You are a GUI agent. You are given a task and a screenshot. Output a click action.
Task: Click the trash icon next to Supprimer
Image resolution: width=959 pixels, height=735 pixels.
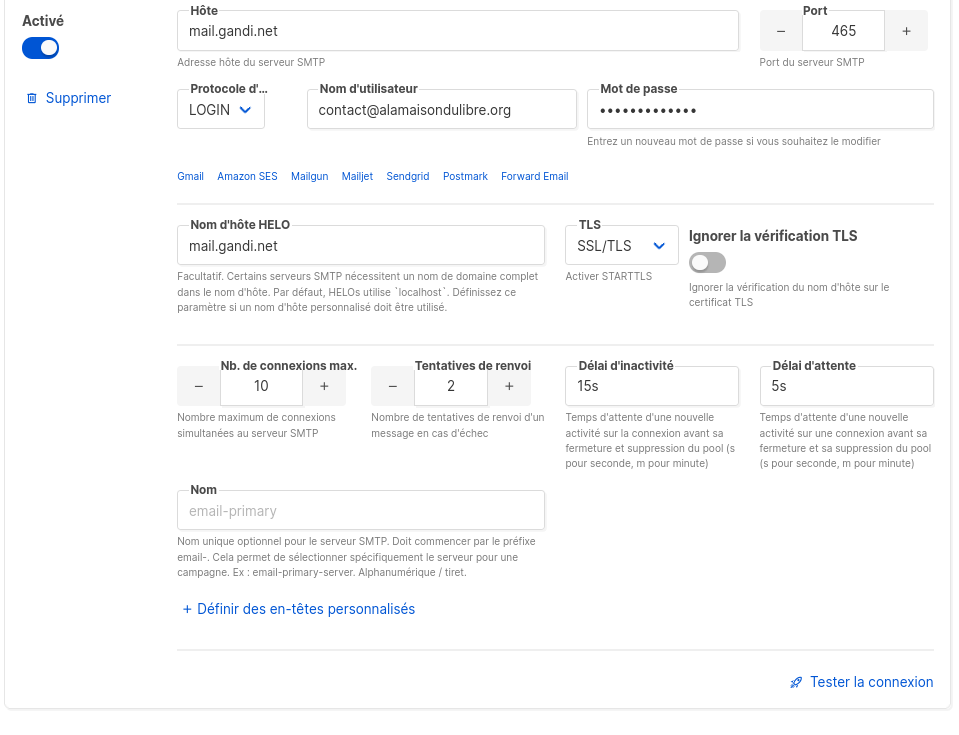pyautogui.click(x=32, y=99)
